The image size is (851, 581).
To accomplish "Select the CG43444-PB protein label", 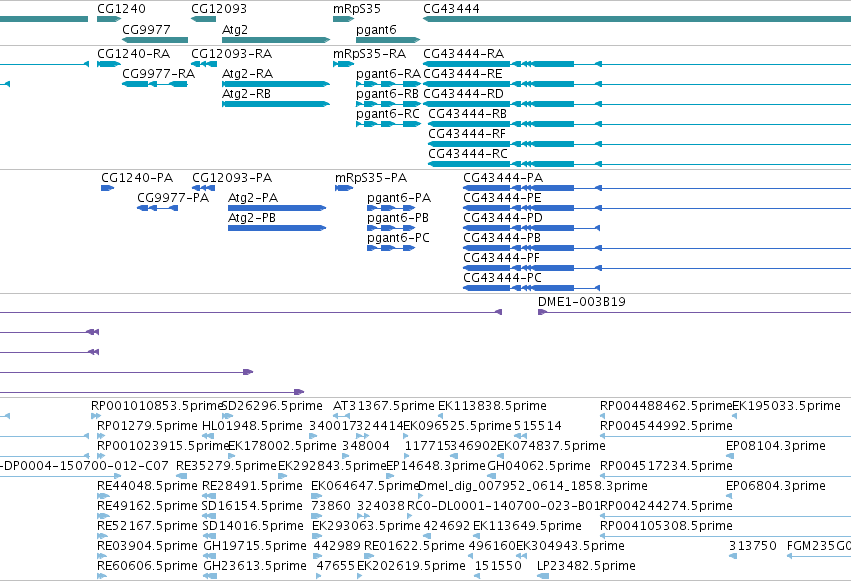I will pyautogui.click(x=502, y=238).
